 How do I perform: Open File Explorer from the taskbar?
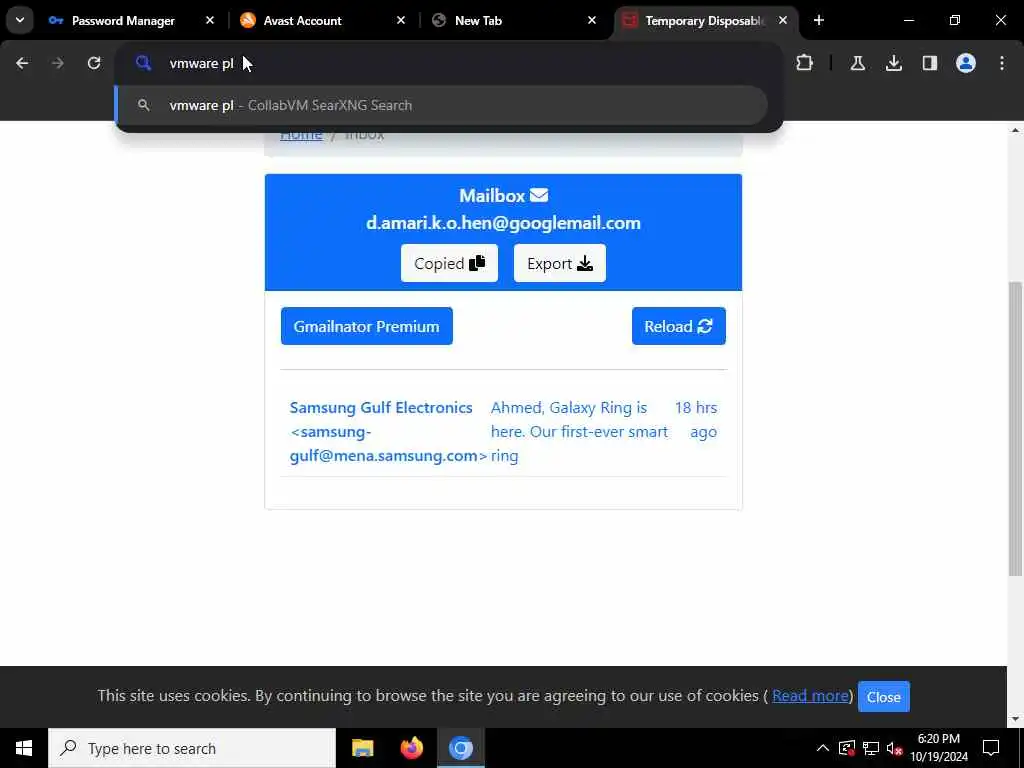coord(362,748)
